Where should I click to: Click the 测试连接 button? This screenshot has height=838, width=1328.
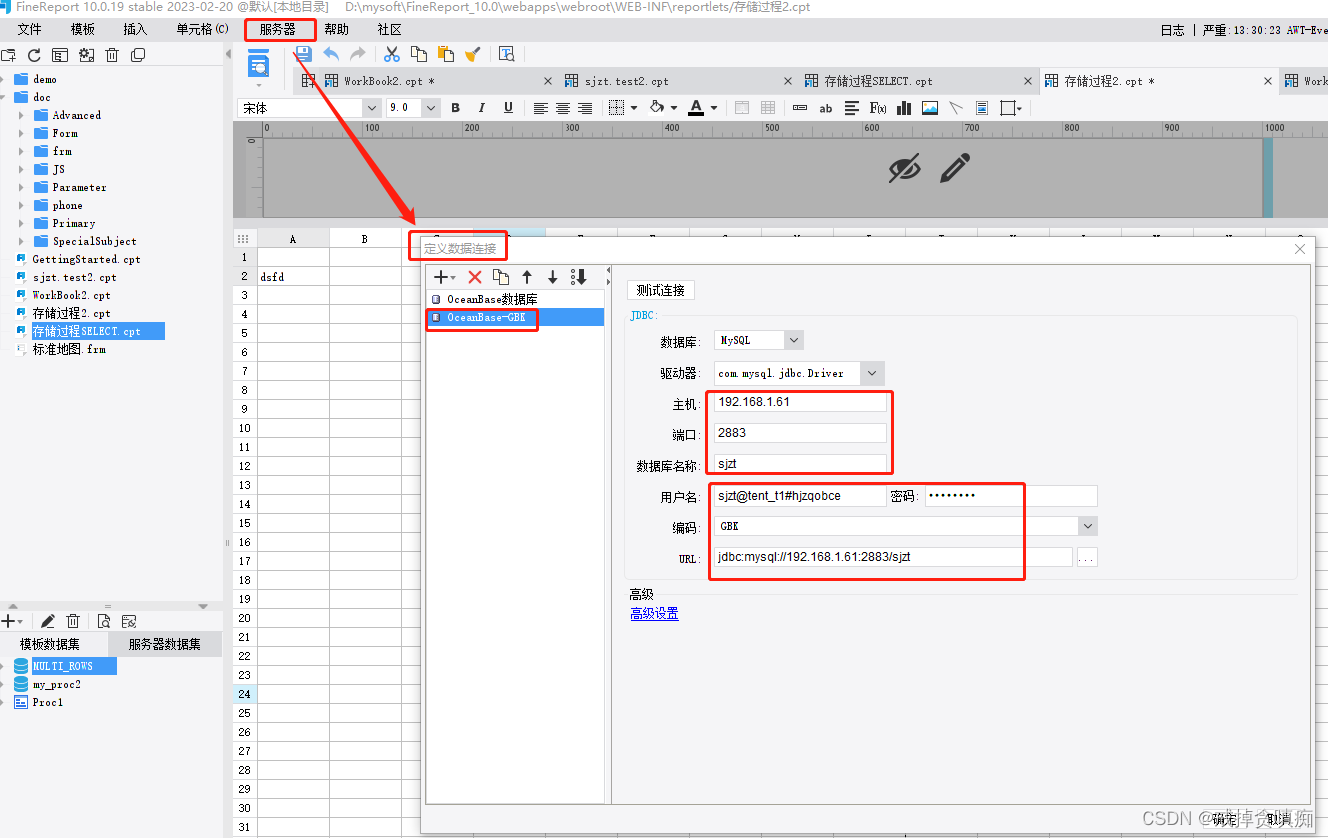(x=661, y=290)
